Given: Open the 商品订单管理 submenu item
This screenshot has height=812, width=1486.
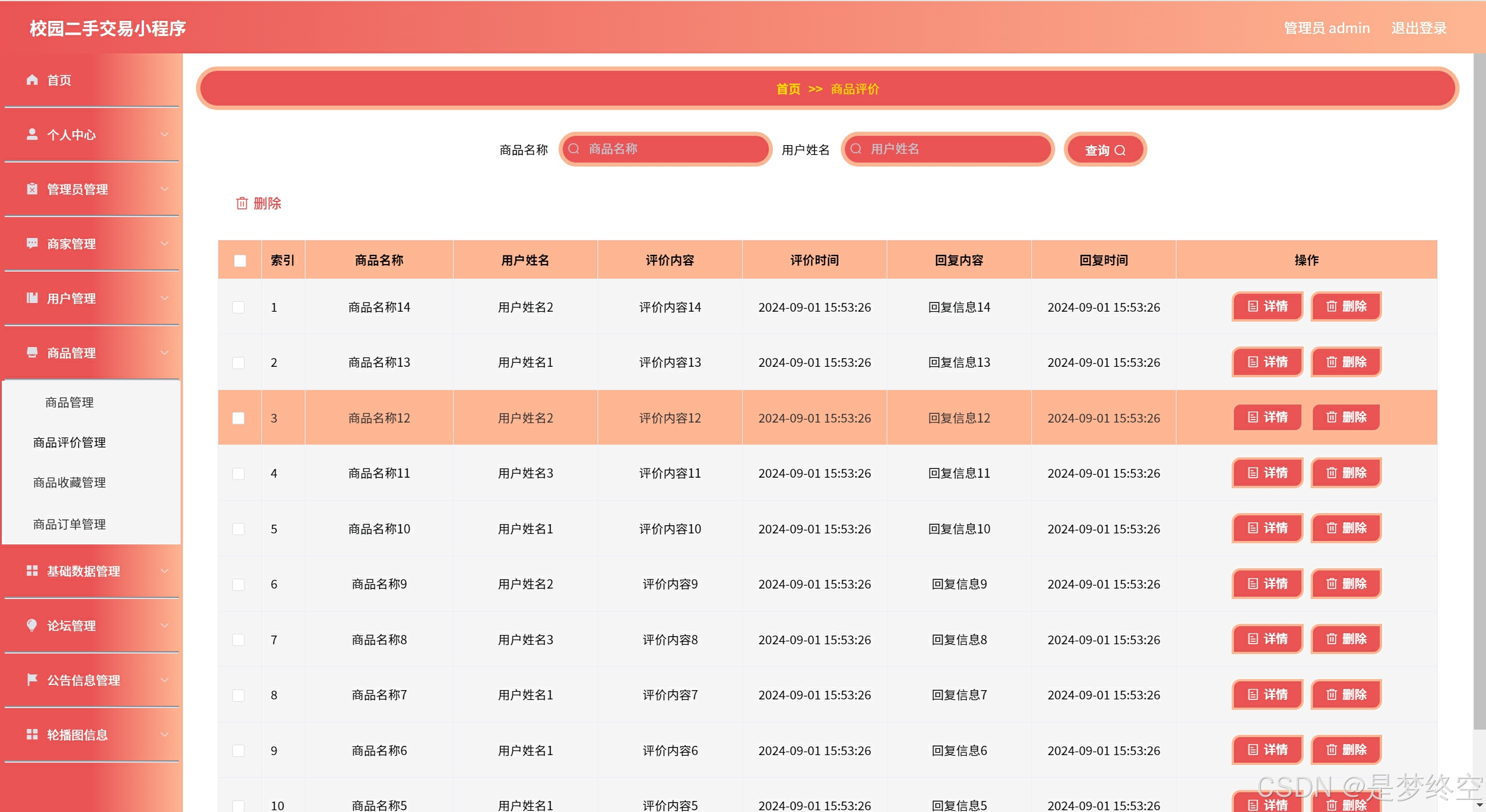Looking at the screenshot, I should [x=69, y=525].
